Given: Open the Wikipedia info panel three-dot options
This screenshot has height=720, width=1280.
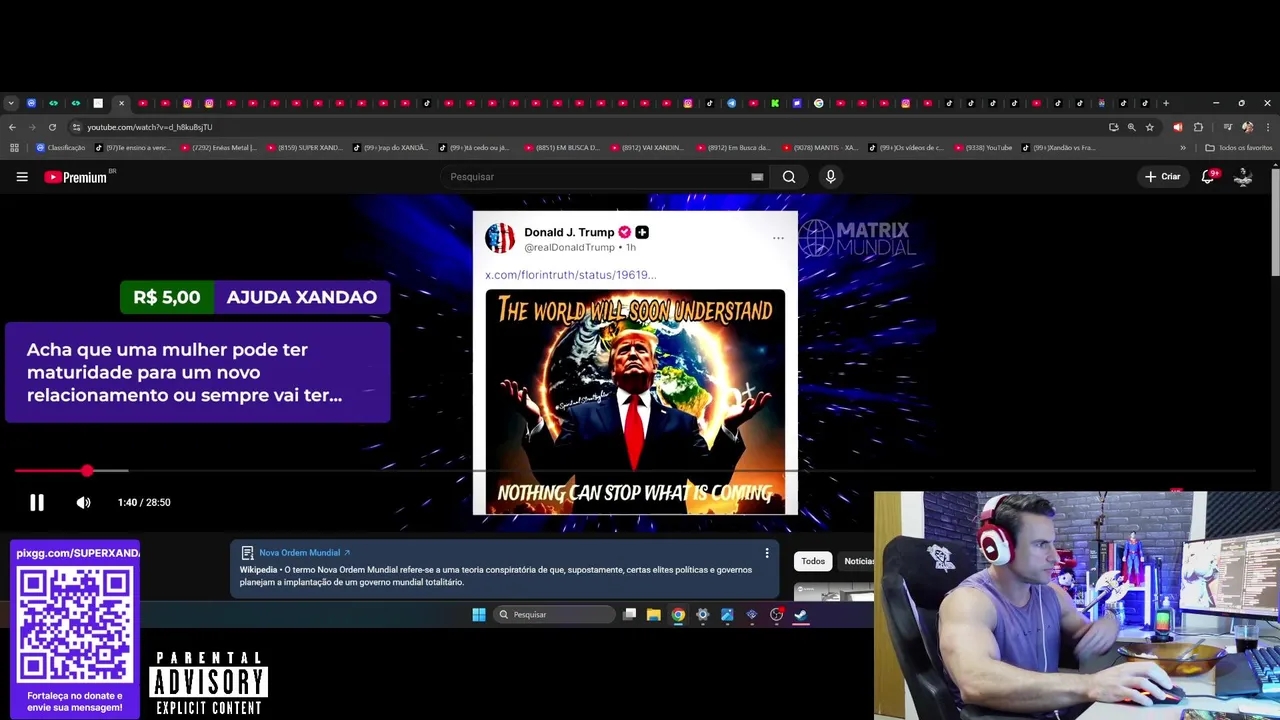Looking at the screenshot, I should (767, 553).
